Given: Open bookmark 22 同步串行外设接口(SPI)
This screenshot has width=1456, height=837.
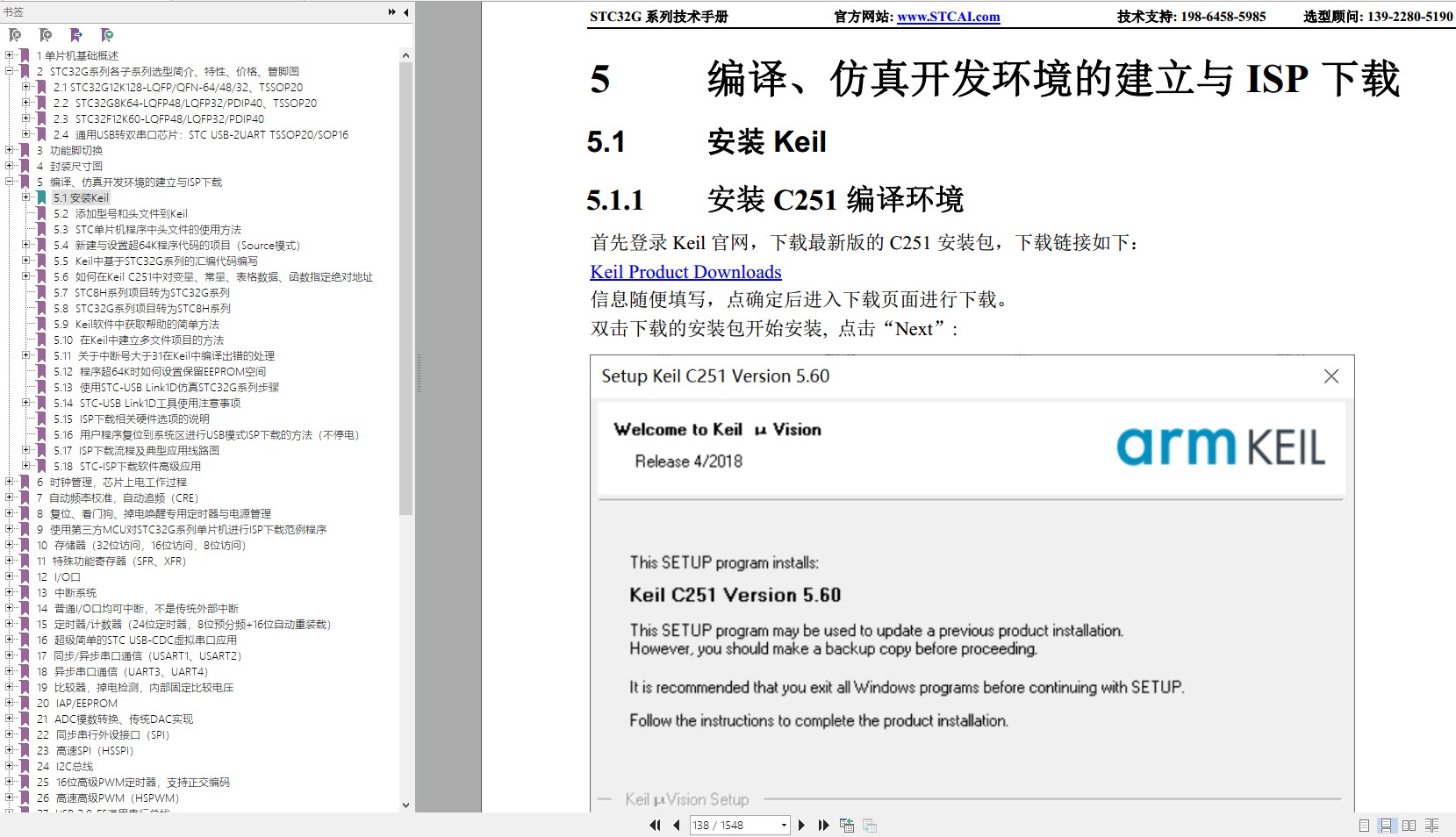Looking at the screenshot, I should [104, 734].
